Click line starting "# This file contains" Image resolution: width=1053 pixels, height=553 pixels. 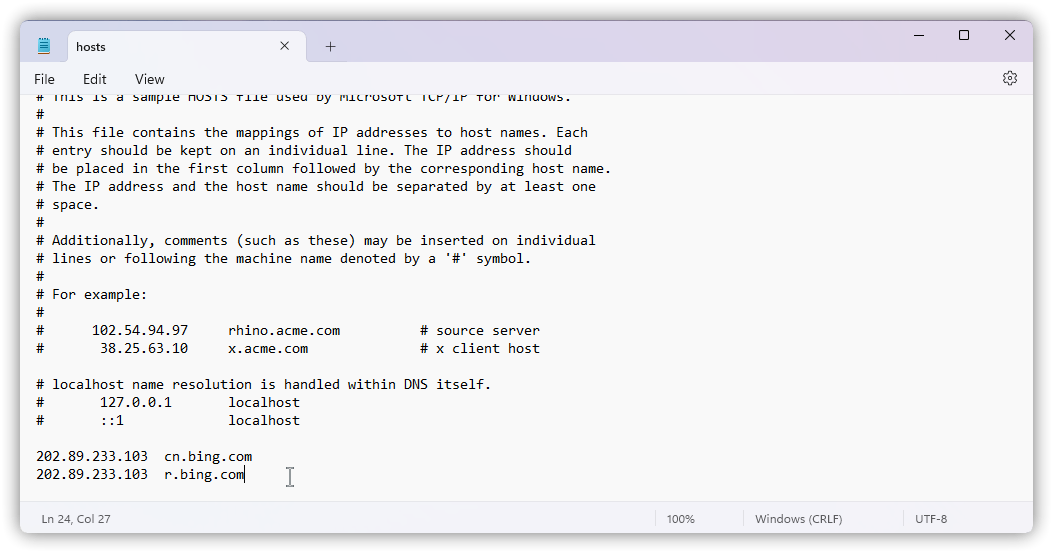tap(312, 132)
